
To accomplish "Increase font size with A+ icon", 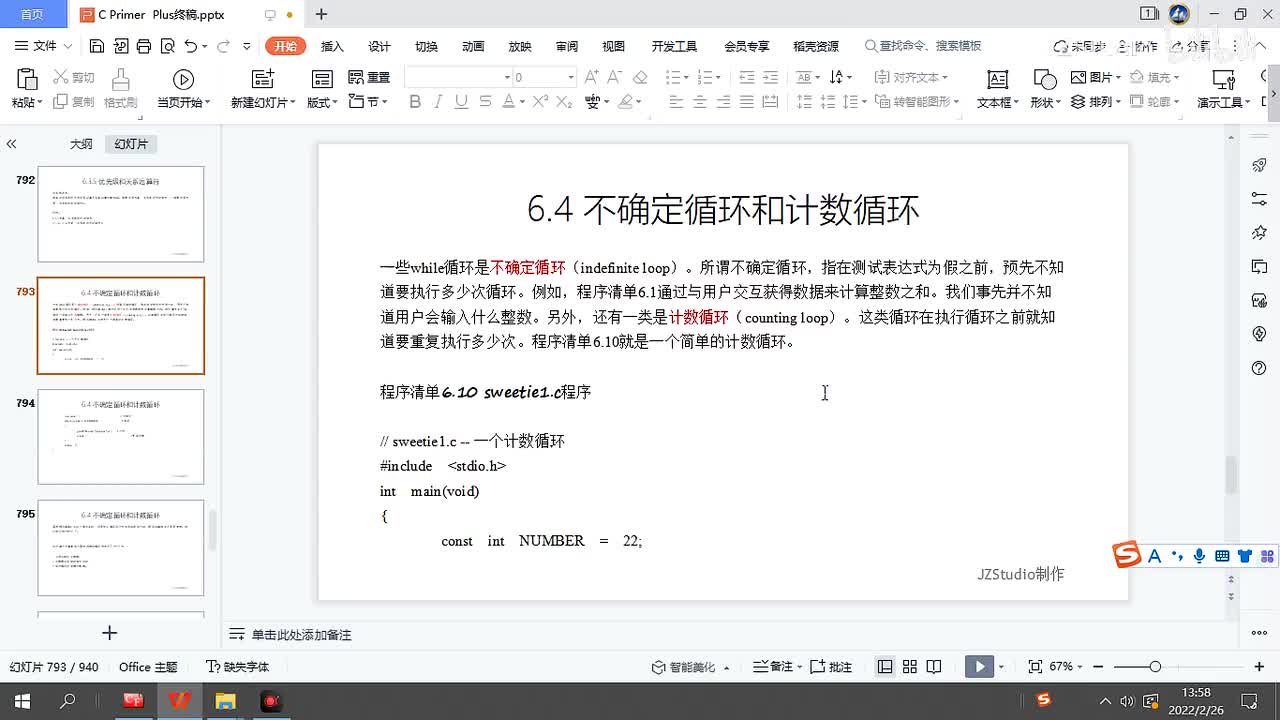I will (x=592, y=78).
